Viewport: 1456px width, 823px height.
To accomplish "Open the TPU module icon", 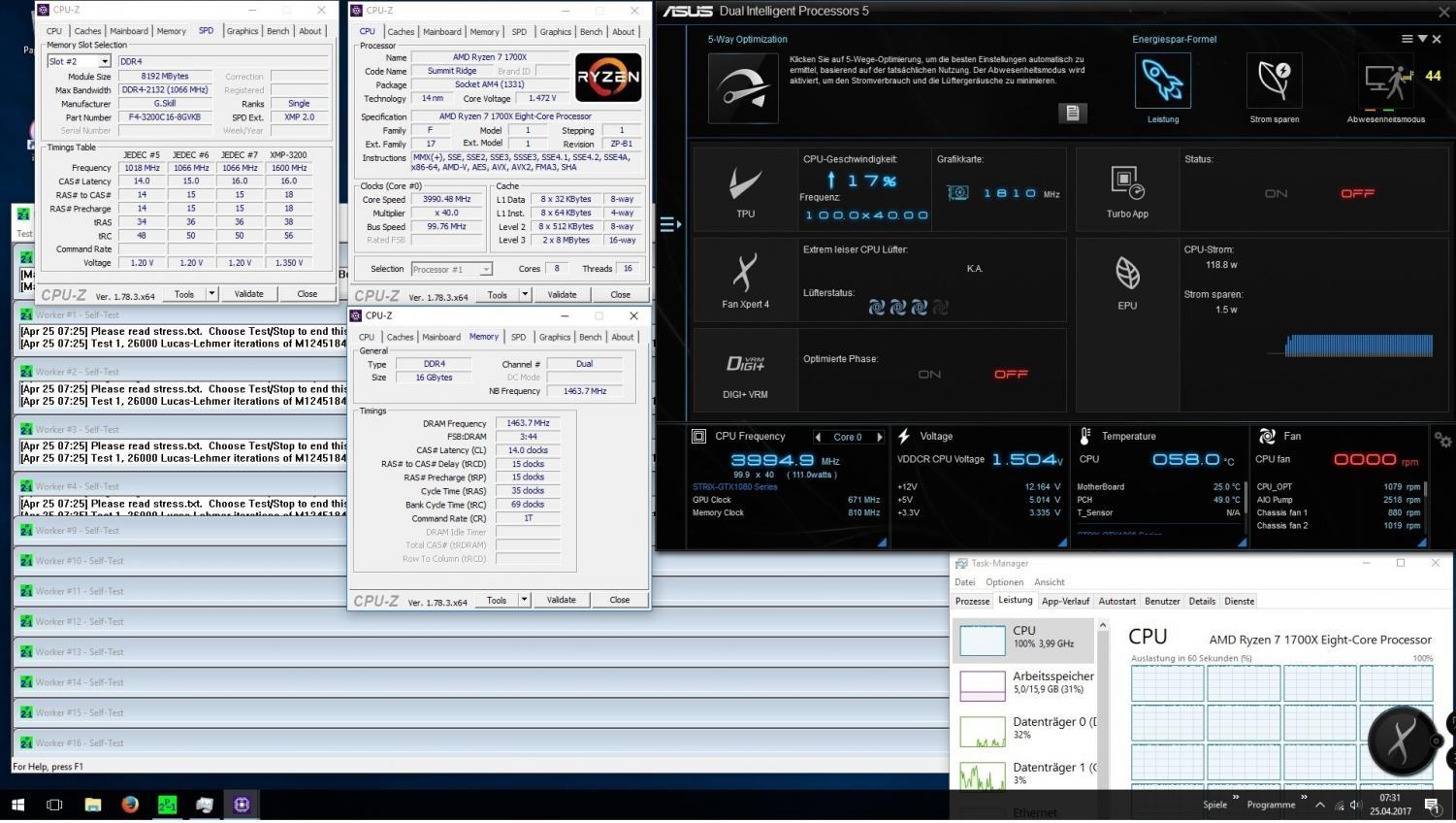I will click(x=745, y=183).
